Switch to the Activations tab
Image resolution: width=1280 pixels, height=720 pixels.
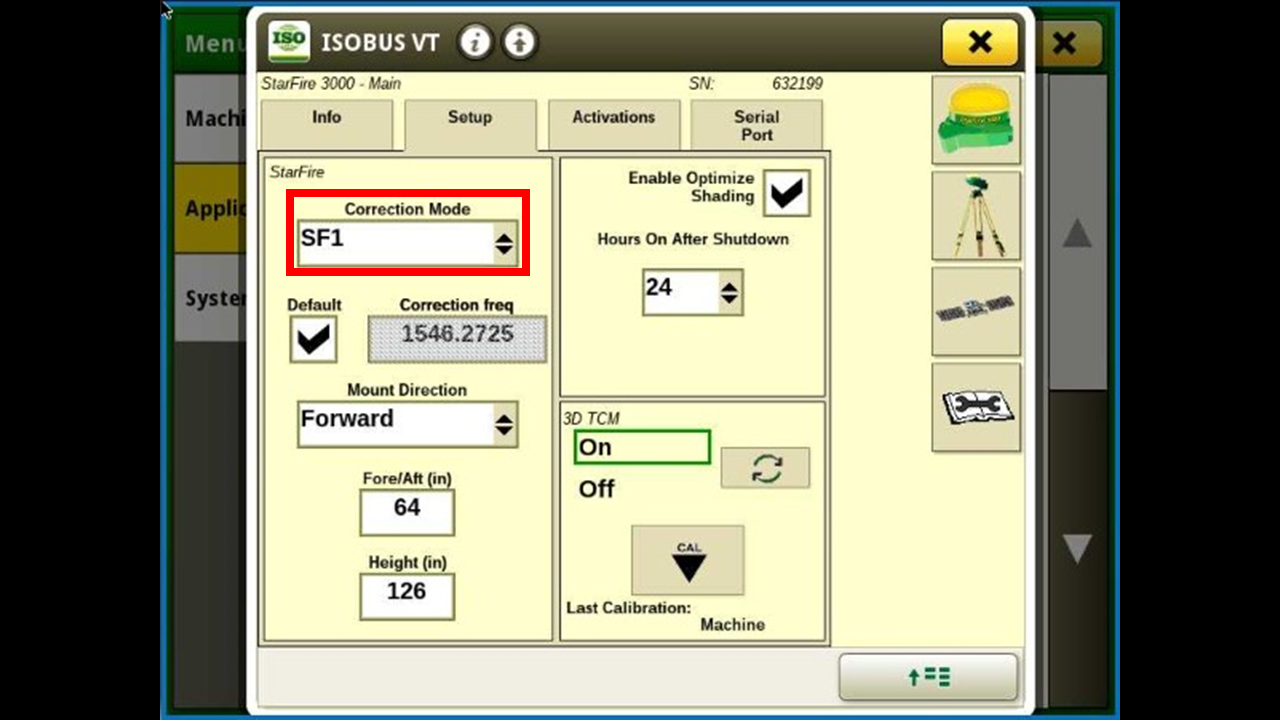tap(613, 126)
